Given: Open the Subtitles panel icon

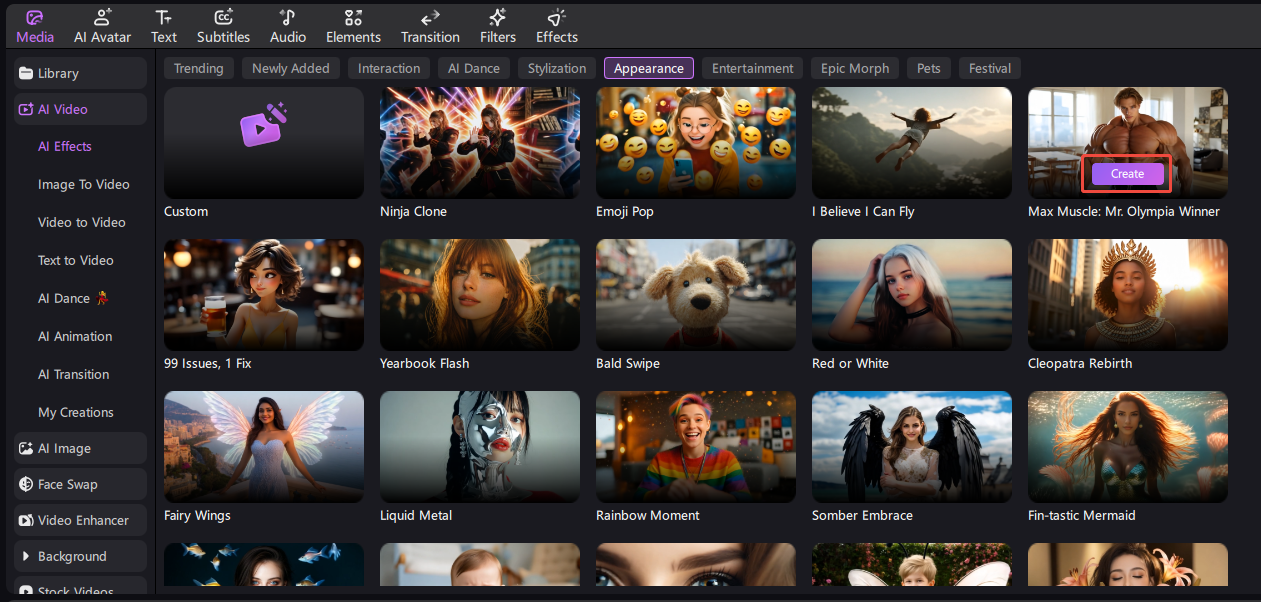Looking at the screenshot, I should [x=223, y=18].
